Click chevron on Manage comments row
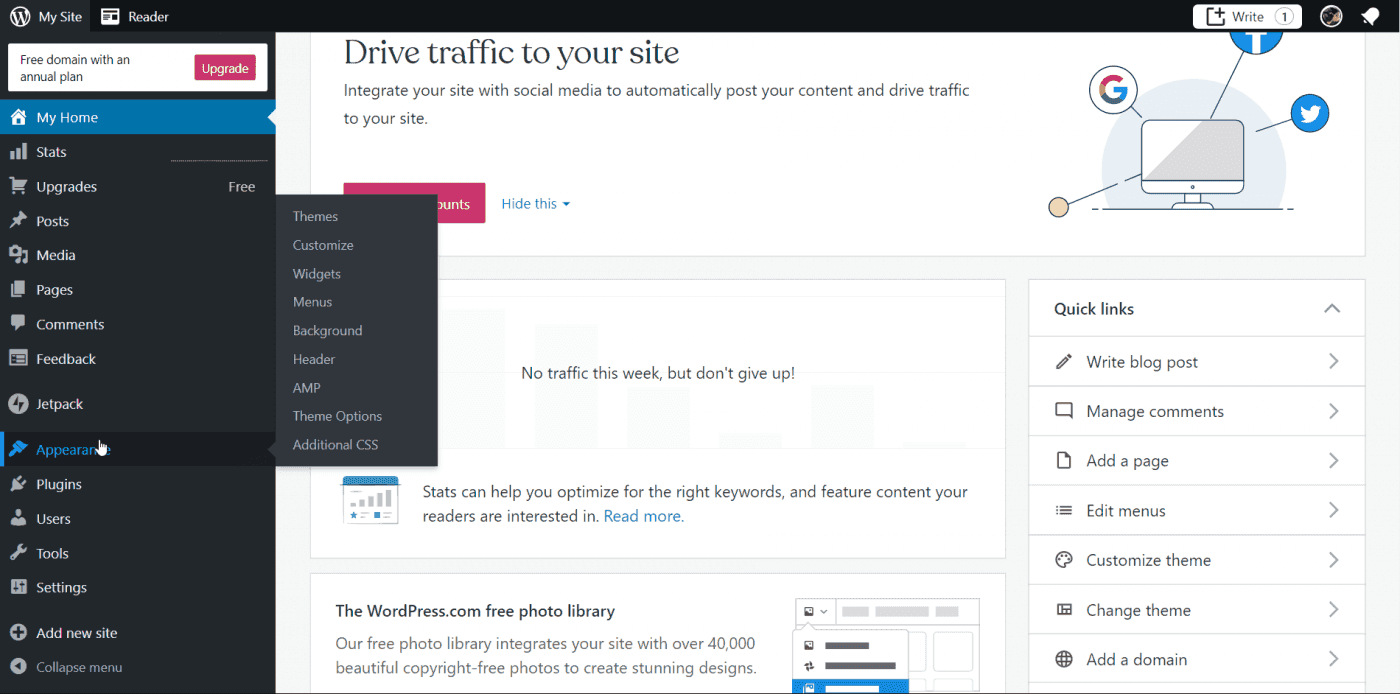This screenshot has width=1400, height=694. coord(1333,411)
